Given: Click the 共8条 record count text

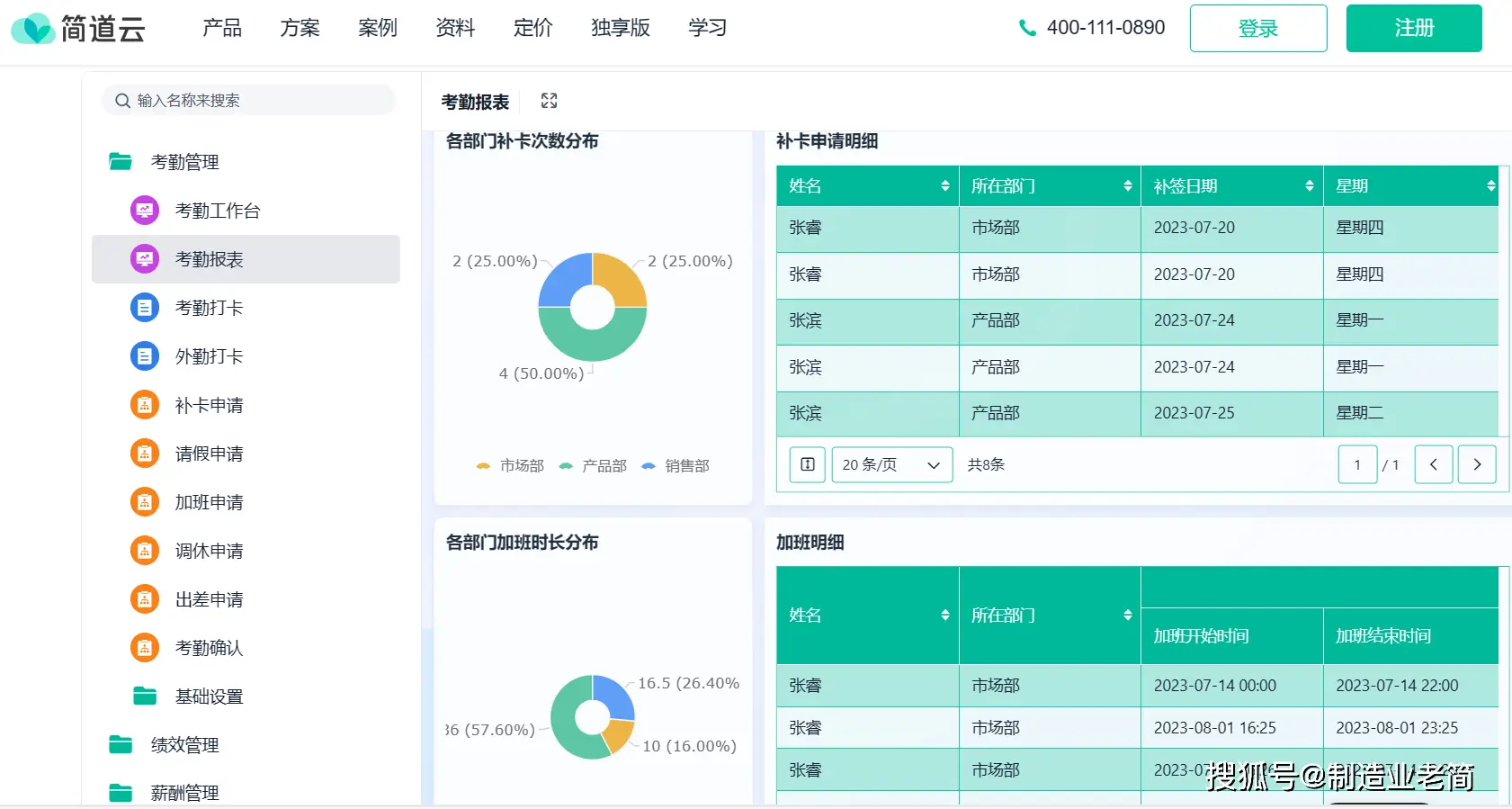Looking at the screenshot, I should pyautogui.click(x=986, y=464).
